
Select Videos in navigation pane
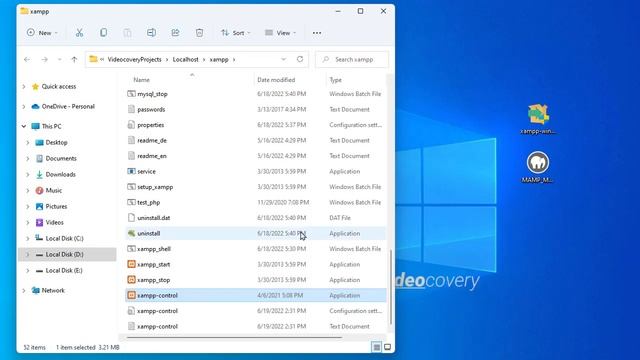point(54,222)
